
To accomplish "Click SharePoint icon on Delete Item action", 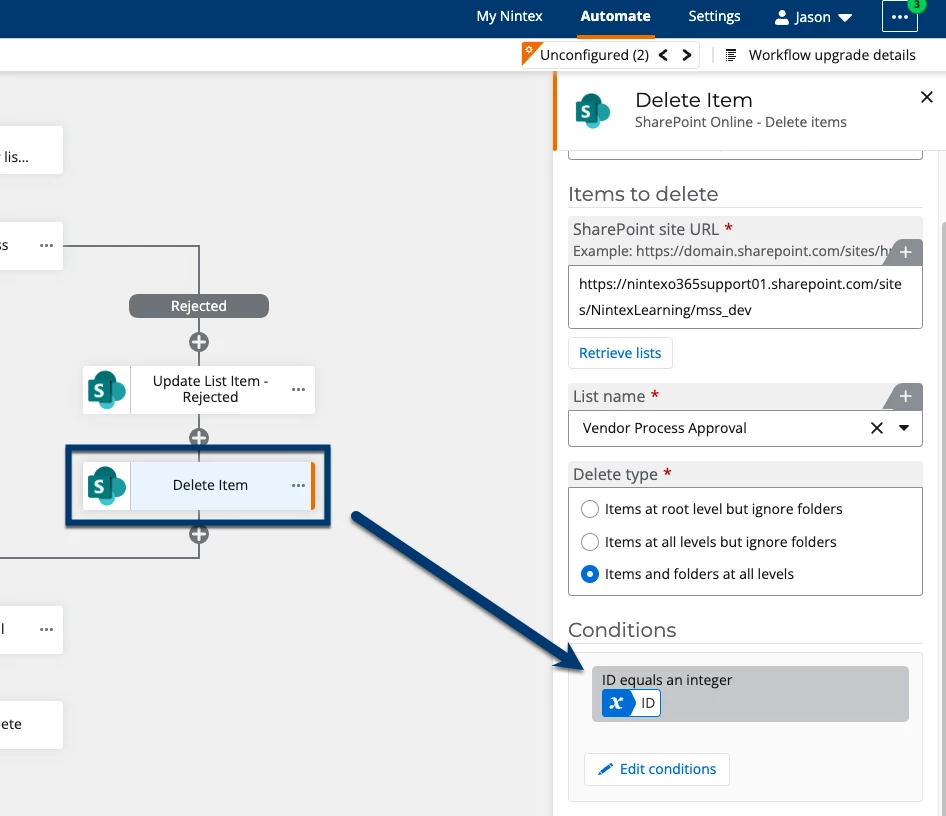I will pyautogui.click(x=106, y=485).
